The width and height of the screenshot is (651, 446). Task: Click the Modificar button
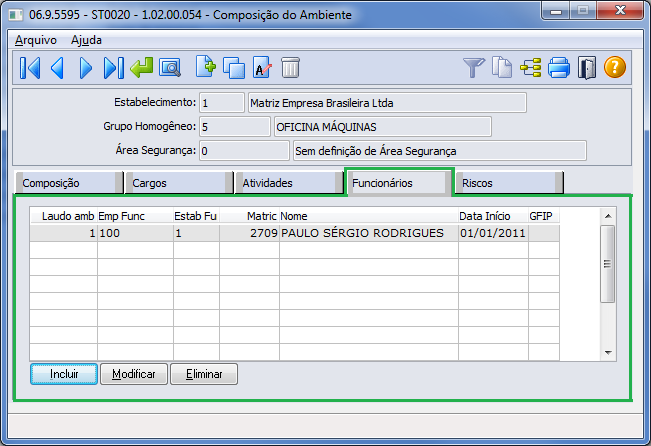(134, 374)
